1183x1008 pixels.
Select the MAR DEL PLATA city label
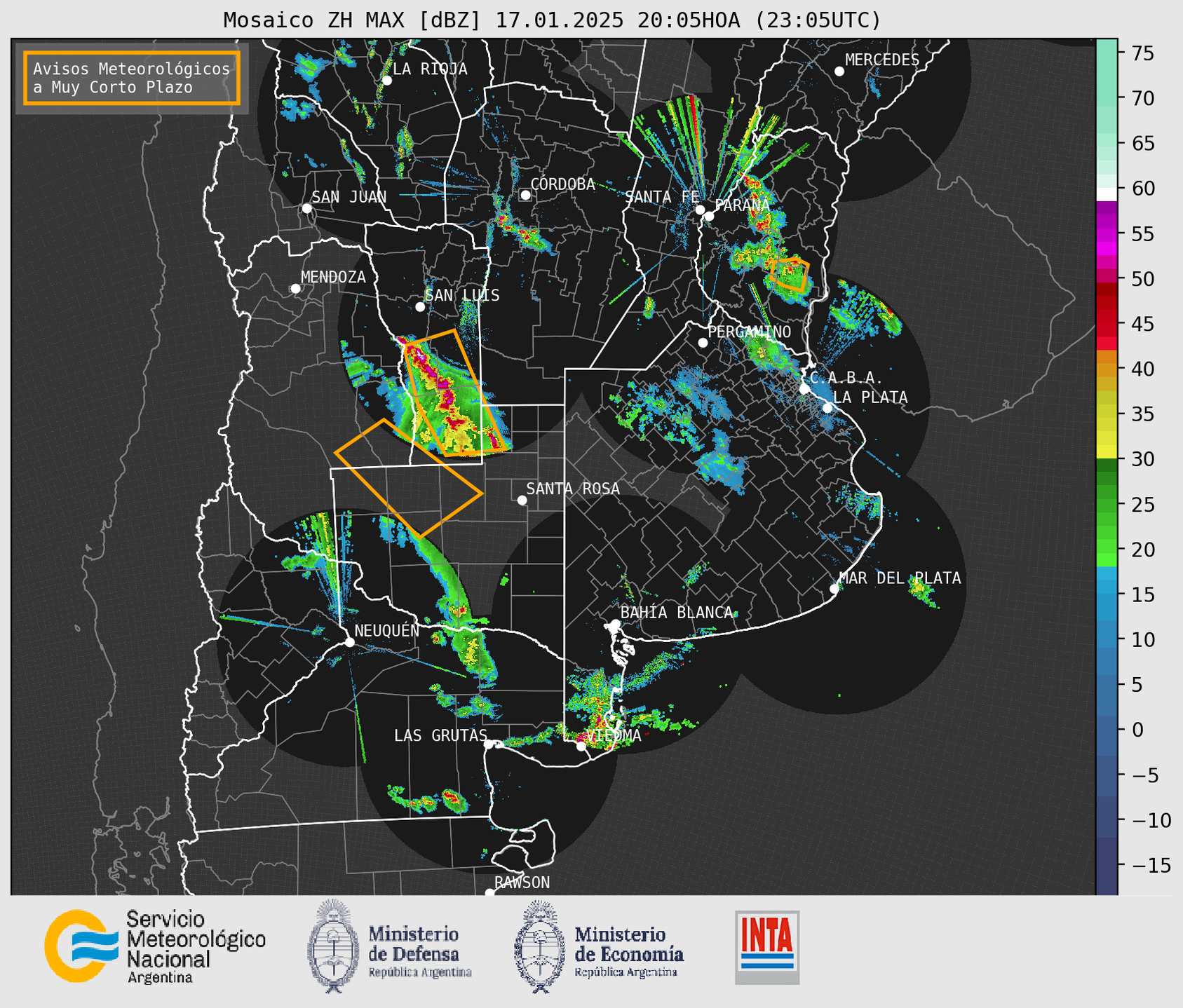tap(900, 578)
